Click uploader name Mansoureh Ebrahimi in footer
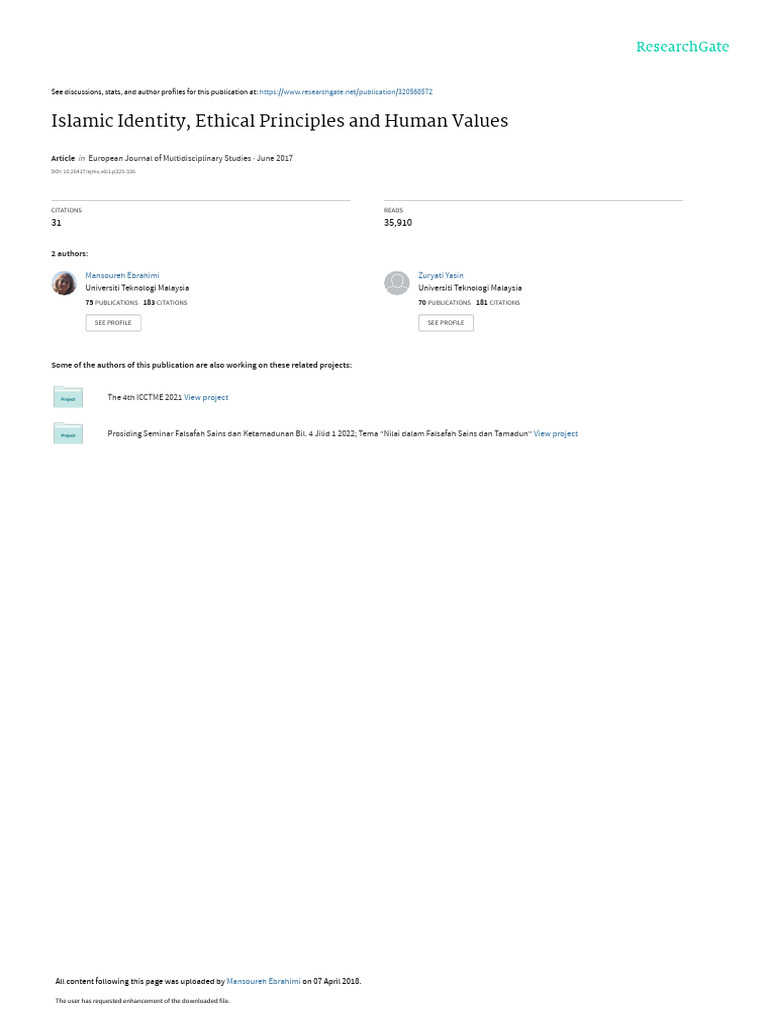This screenshot has width=768, height=1024. click(x=263, y=981)
